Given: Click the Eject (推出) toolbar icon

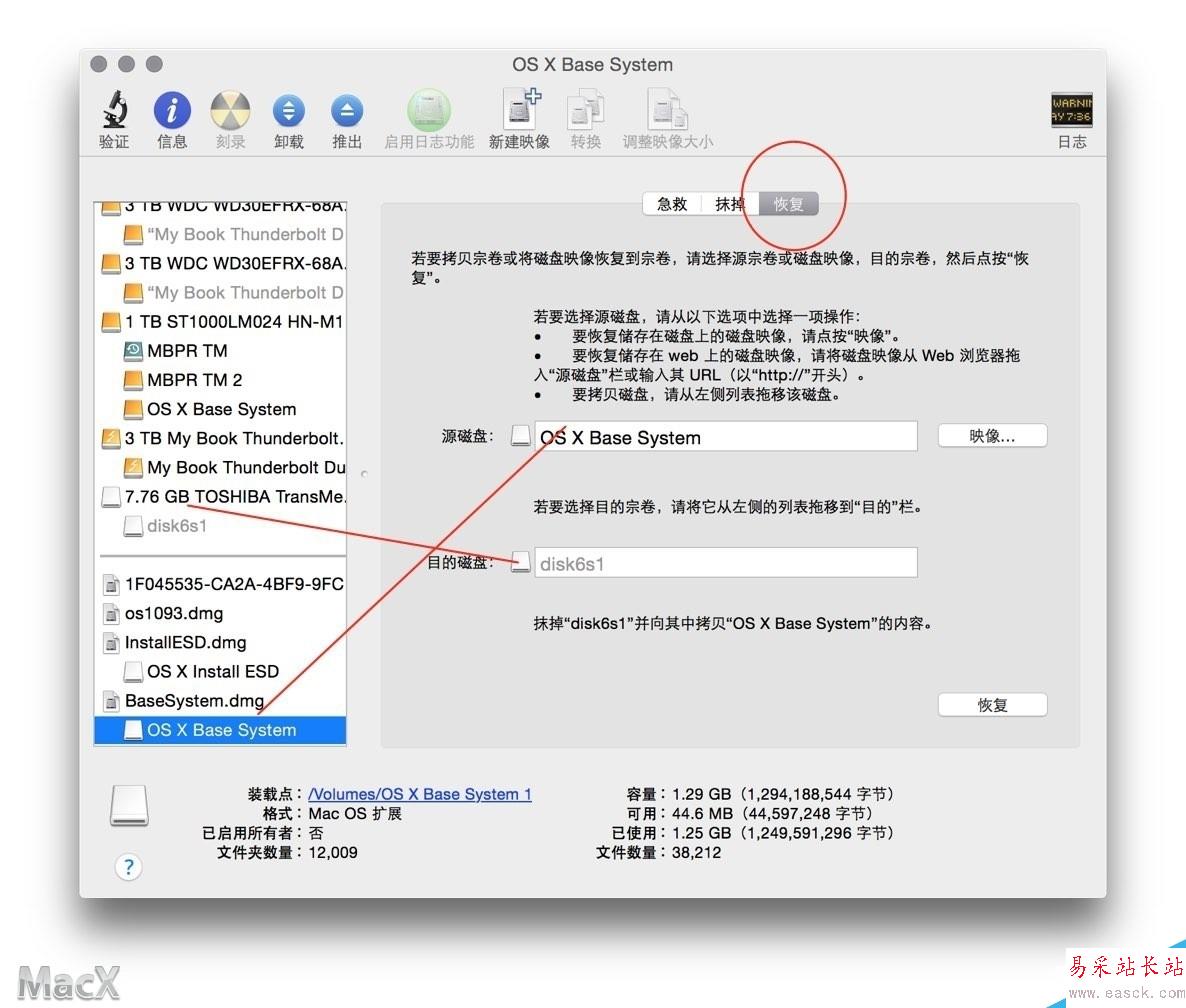Looking at the screenshot, I should tap(347, 110).
